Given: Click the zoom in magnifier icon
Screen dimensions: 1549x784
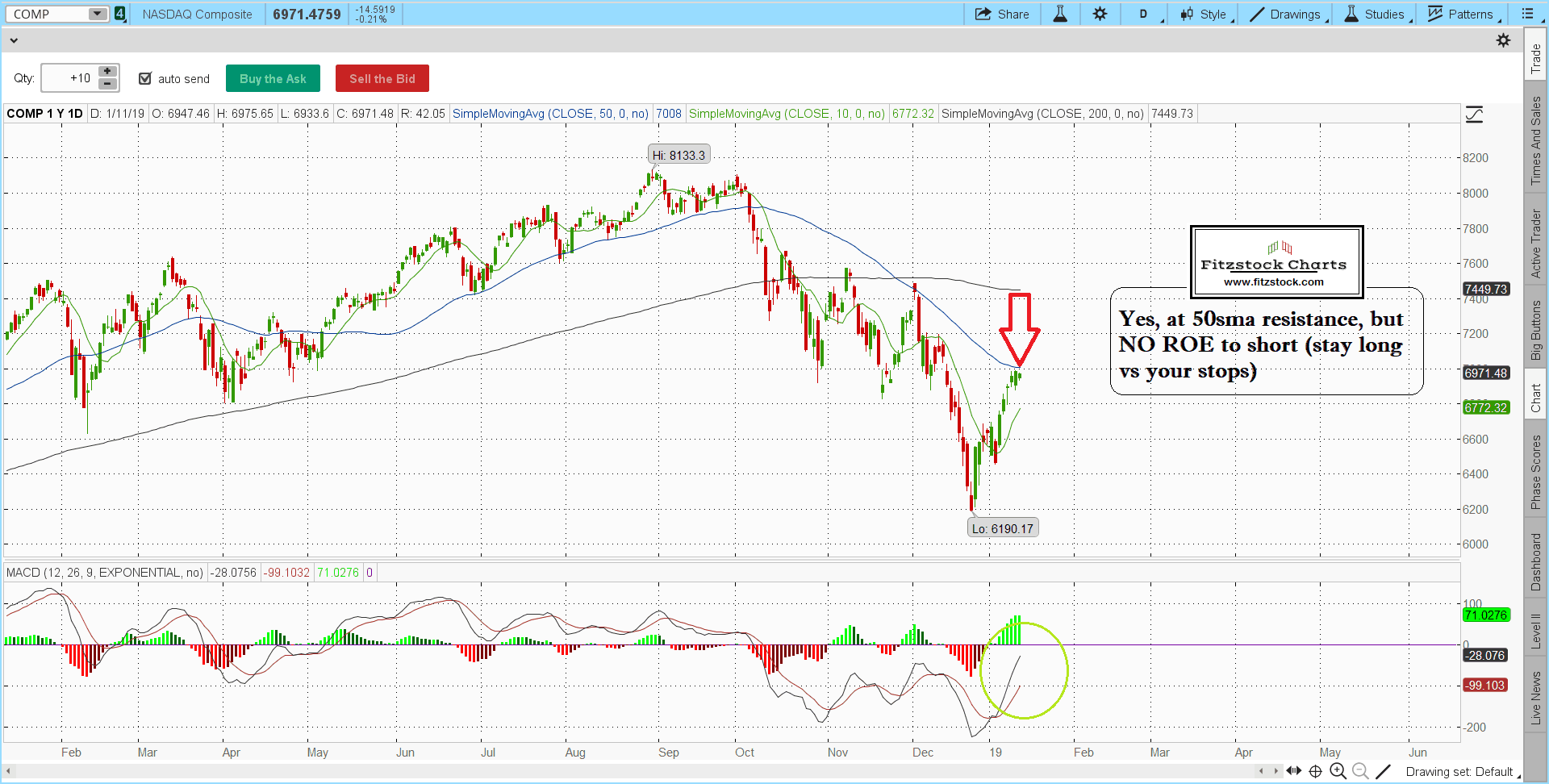Looking at the screenshot, I should coord(1338,771).
